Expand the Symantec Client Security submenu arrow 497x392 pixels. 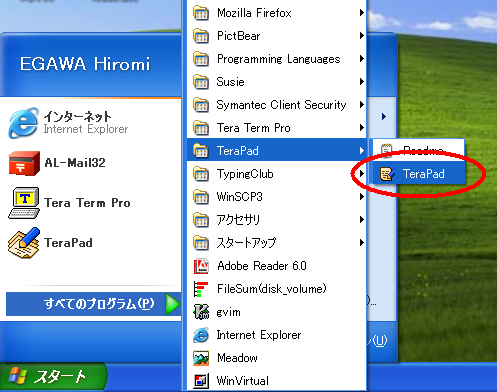point(362,105)
